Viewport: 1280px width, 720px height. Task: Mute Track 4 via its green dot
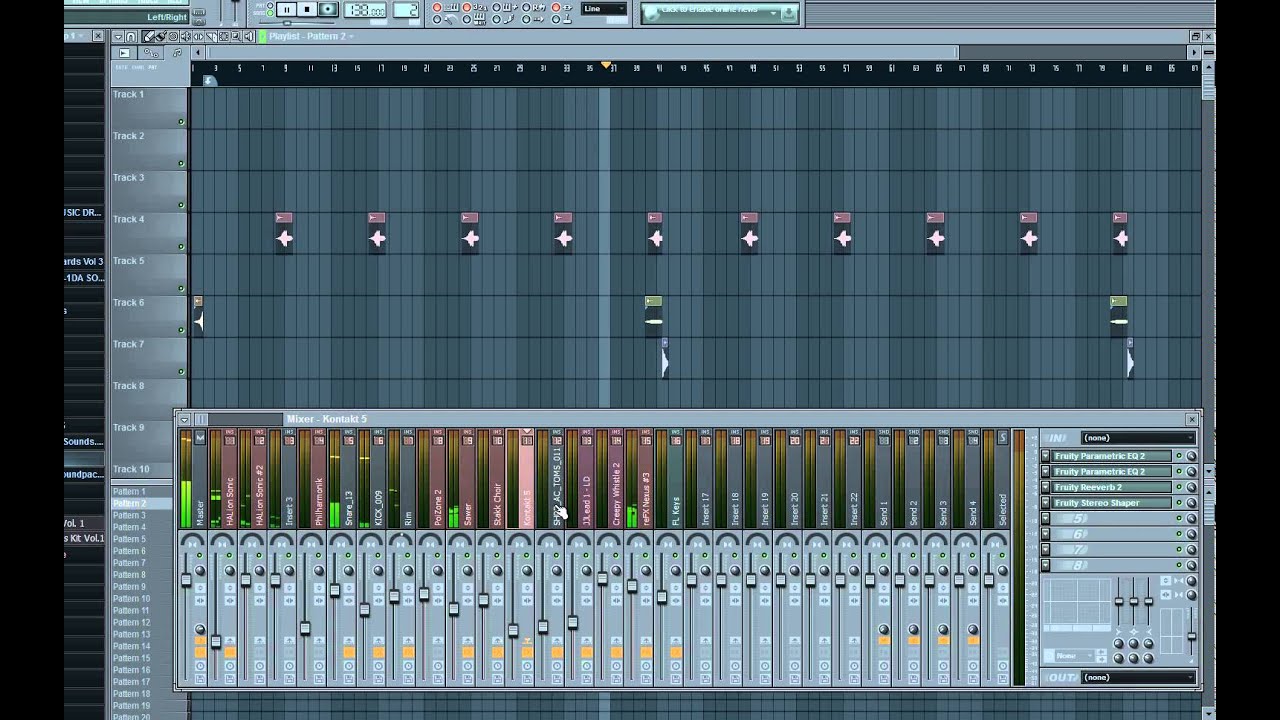point(181,247)
